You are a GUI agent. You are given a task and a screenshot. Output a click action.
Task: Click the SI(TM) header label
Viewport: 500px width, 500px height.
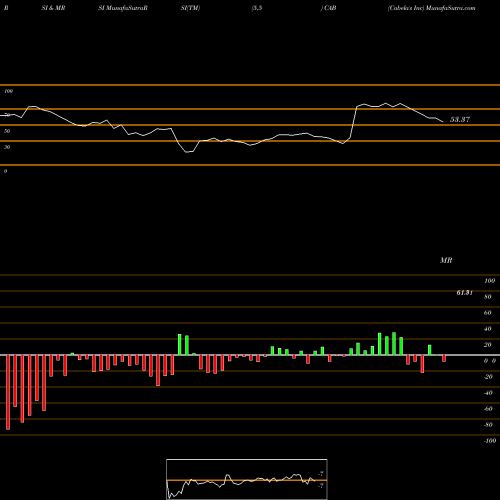190,8
